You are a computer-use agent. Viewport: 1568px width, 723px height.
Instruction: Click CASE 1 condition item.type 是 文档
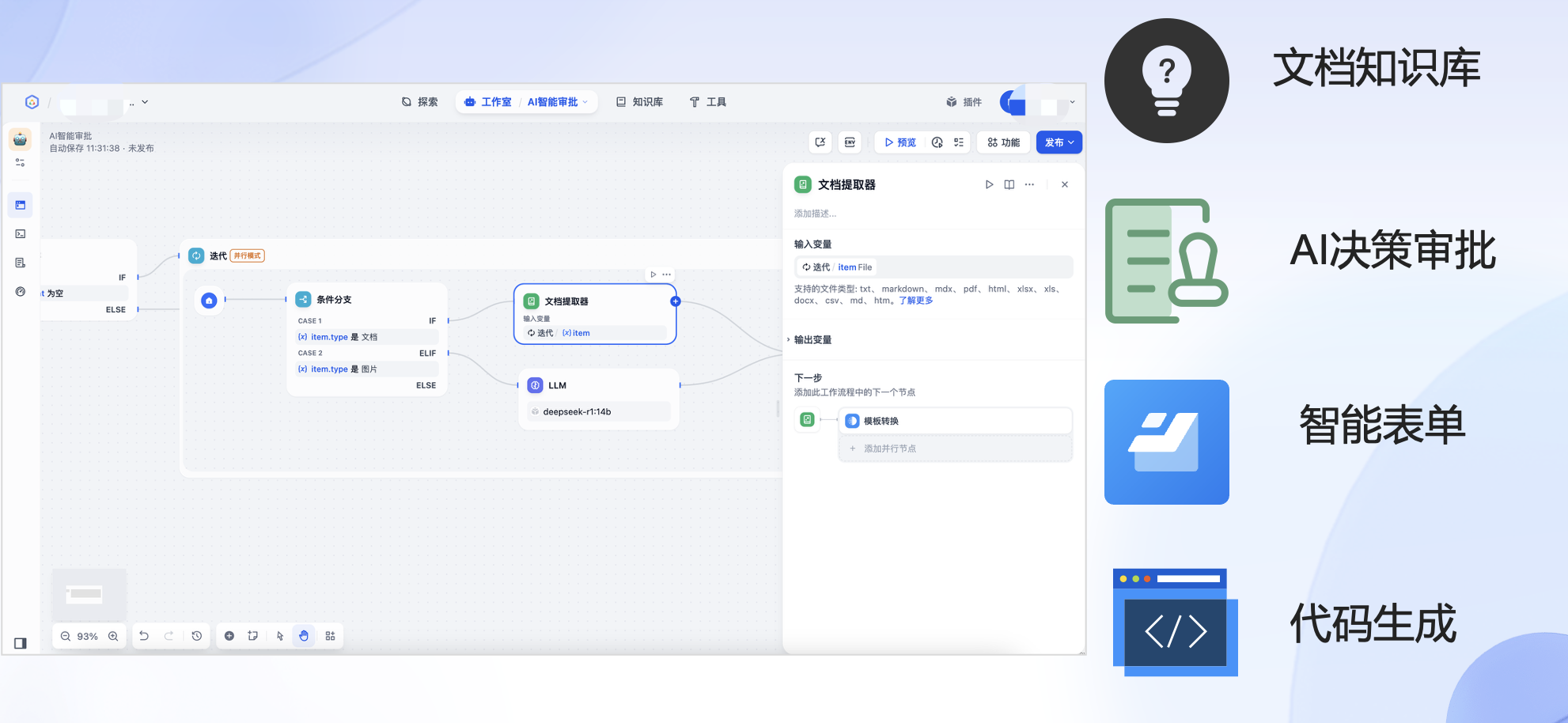point(367,337)
